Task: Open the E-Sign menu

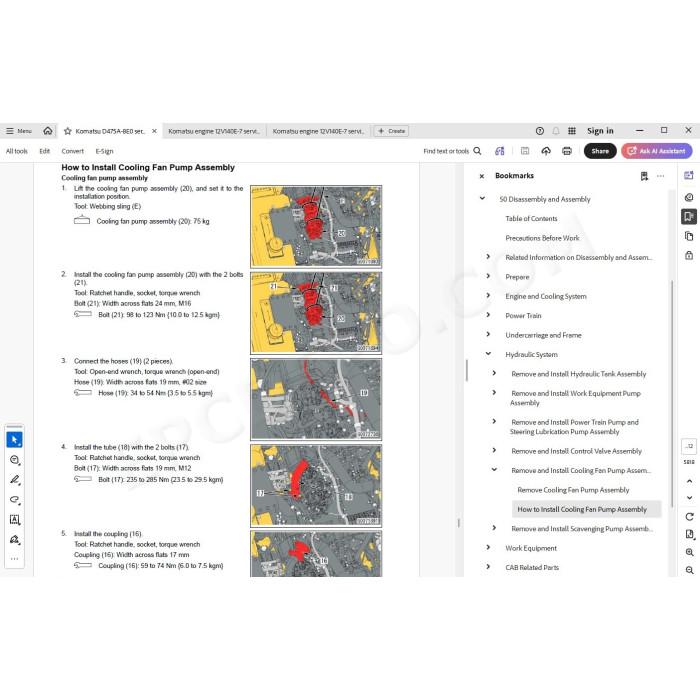Action: tap(104, 151)
